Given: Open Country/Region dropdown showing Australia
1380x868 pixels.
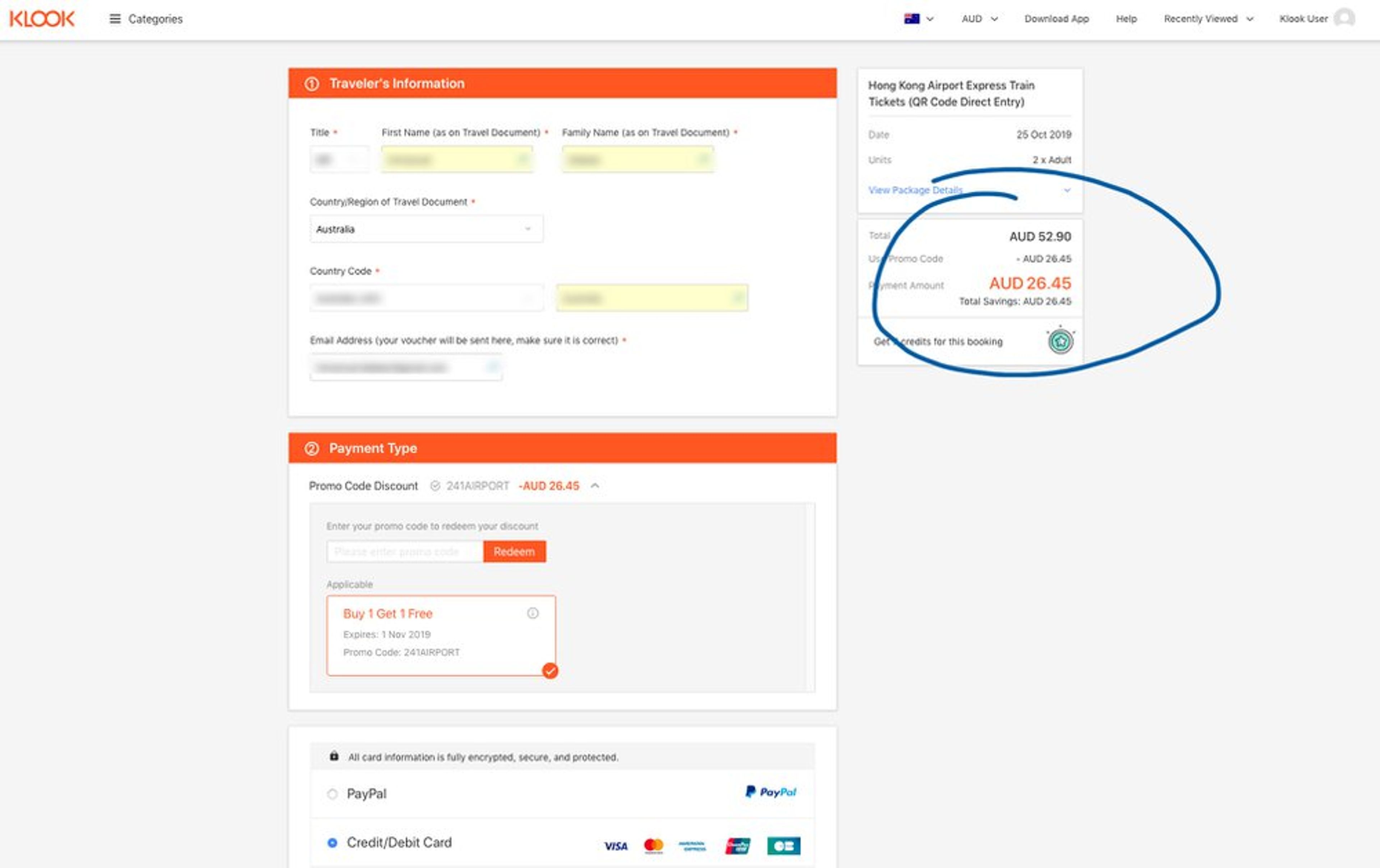Looking at the screenshot, I should pyautogui.click(x=426, y=229).
